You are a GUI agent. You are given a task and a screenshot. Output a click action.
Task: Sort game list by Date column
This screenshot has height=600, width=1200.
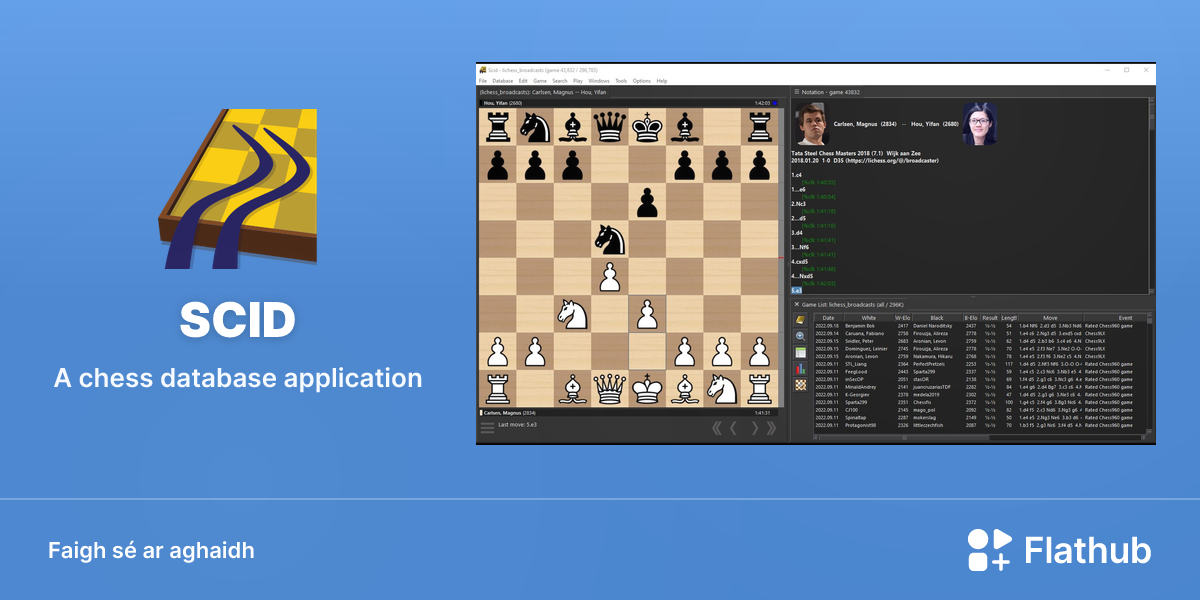[828, 318]
